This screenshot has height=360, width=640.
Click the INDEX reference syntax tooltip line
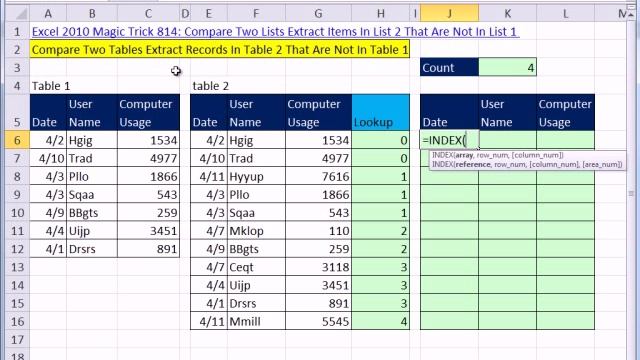[527, 164]
